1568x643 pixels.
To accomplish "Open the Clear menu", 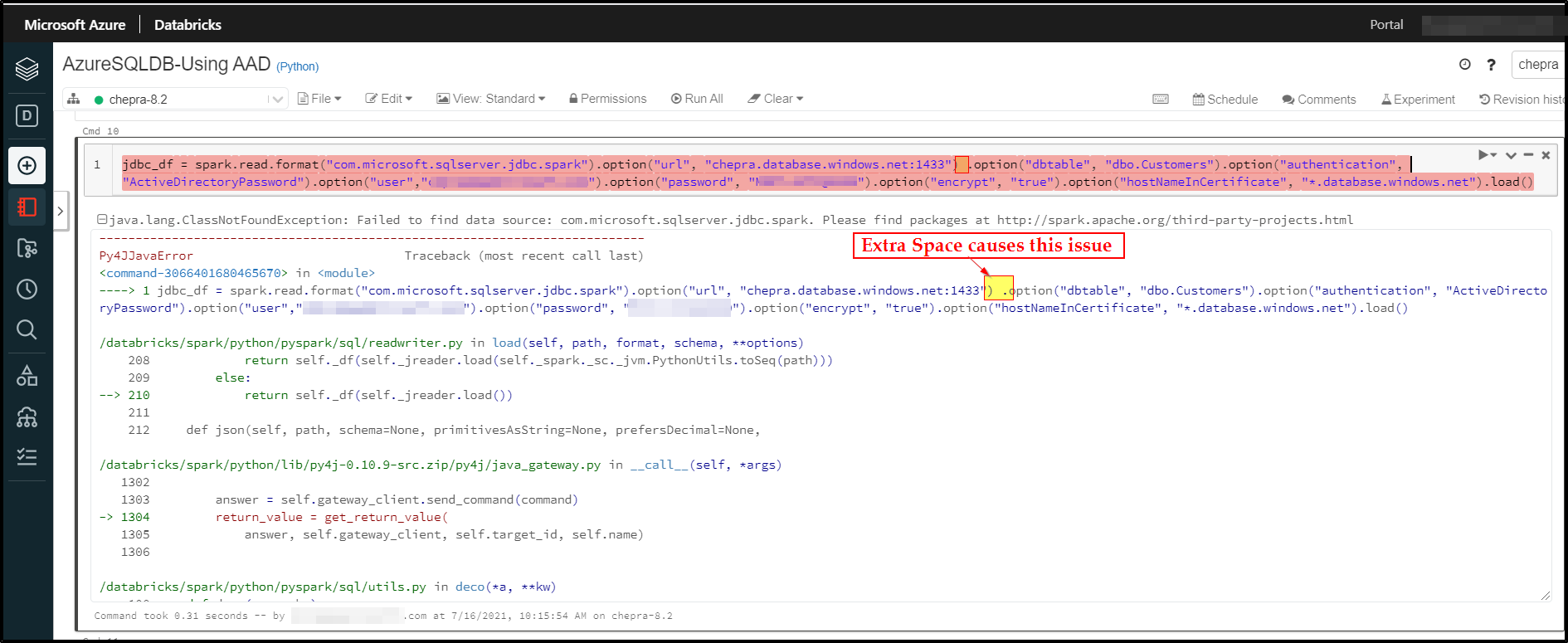I will 776,99.
